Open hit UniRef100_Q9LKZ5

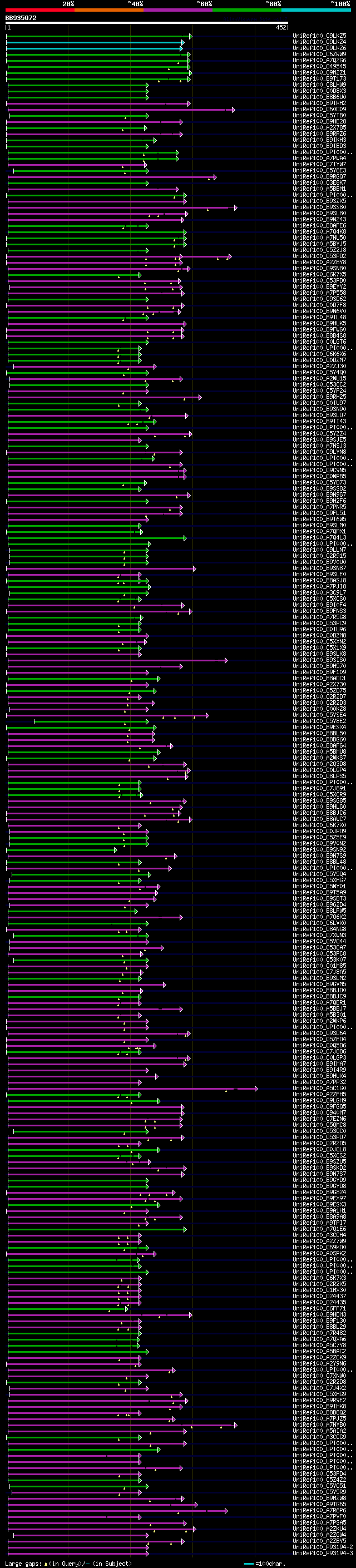click(x=319, y=36)
